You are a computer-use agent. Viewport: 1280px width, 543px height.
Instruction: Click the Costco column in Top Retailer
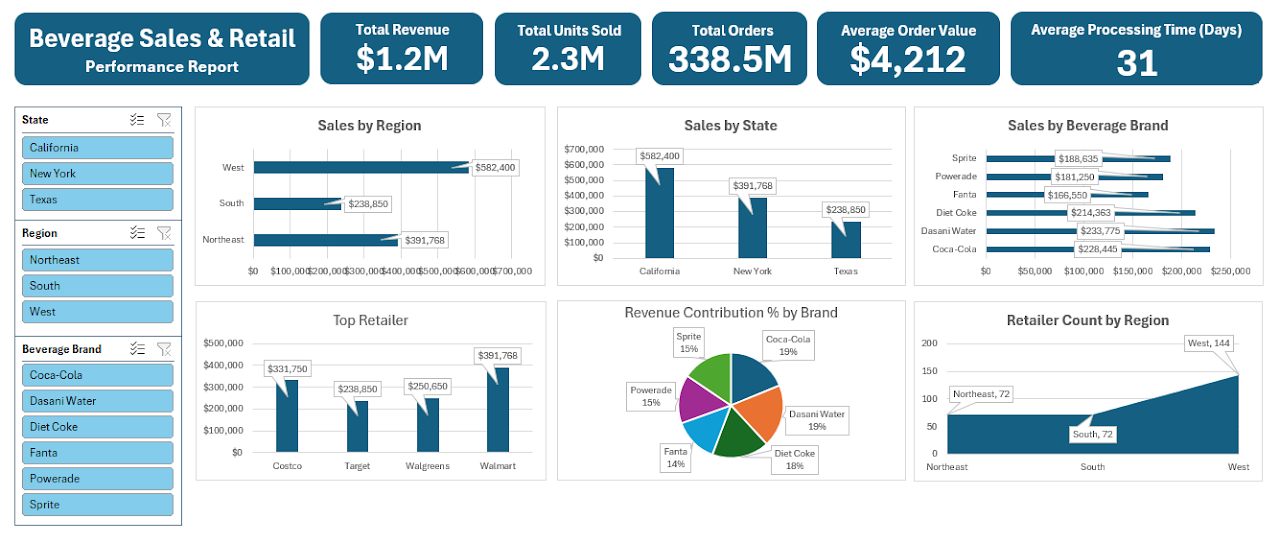click(287, 416)
